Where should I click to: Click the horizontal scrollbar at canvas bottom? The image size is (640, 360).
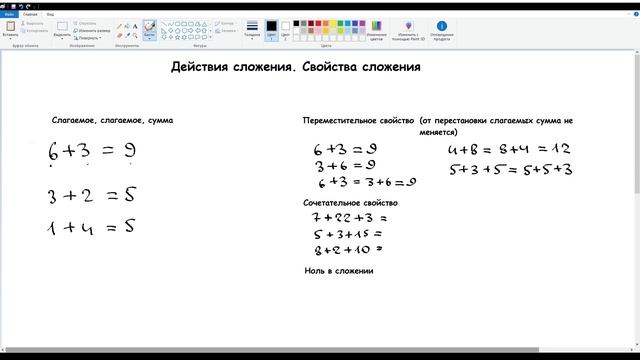click(272, 350)
